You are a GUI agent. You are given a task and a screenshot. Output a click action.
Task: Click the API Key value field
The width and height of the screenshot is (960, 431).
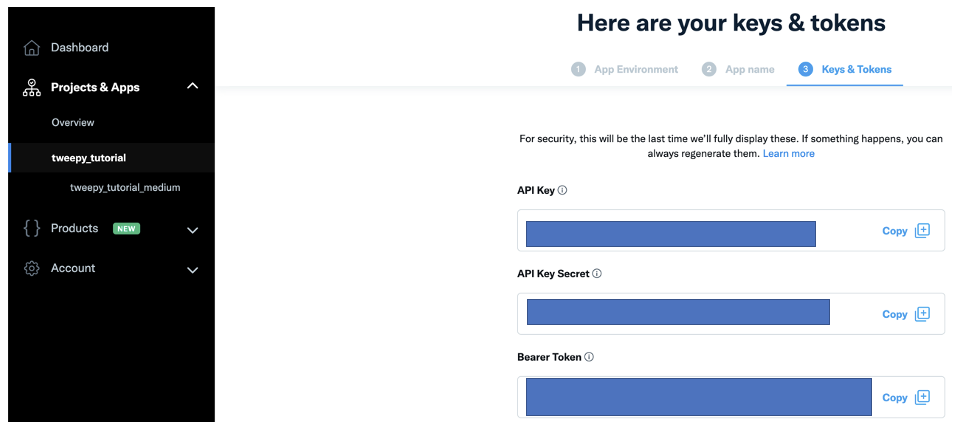[670, 233]
